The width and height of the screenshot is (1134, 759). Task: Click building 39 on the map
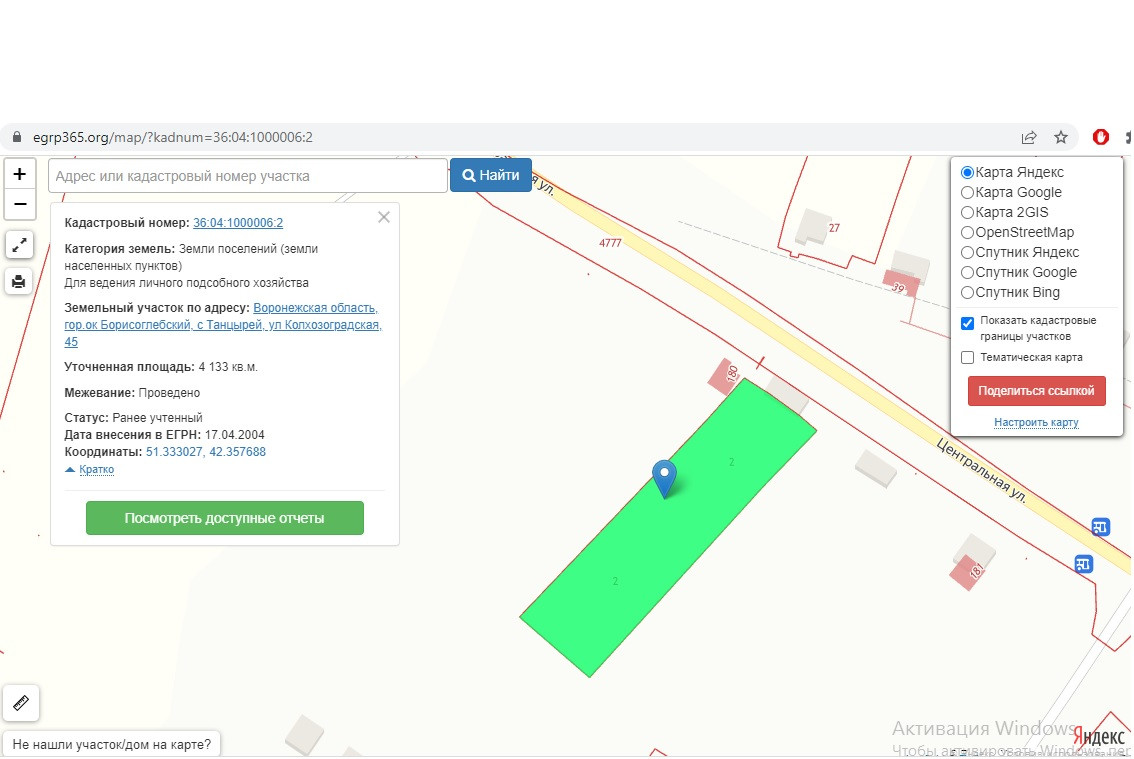pos(901,284)
